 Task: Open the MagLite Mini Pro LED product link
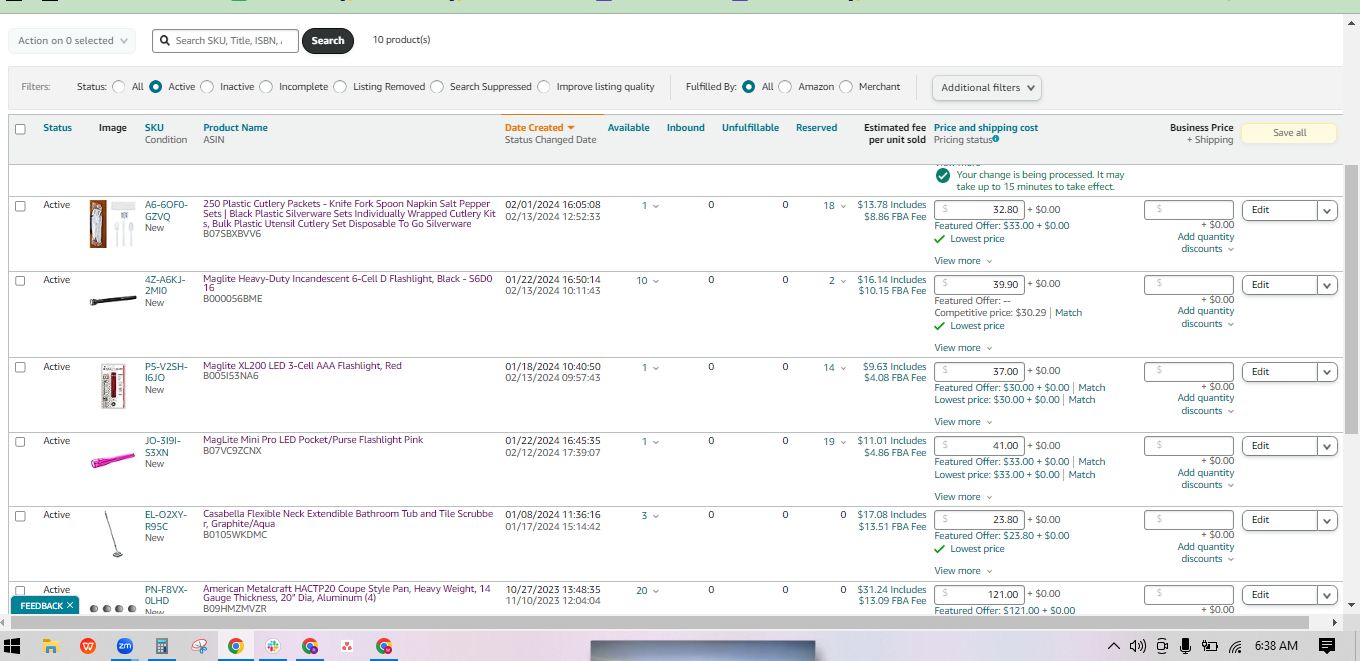pyautogui.click(x=313, y=440)
